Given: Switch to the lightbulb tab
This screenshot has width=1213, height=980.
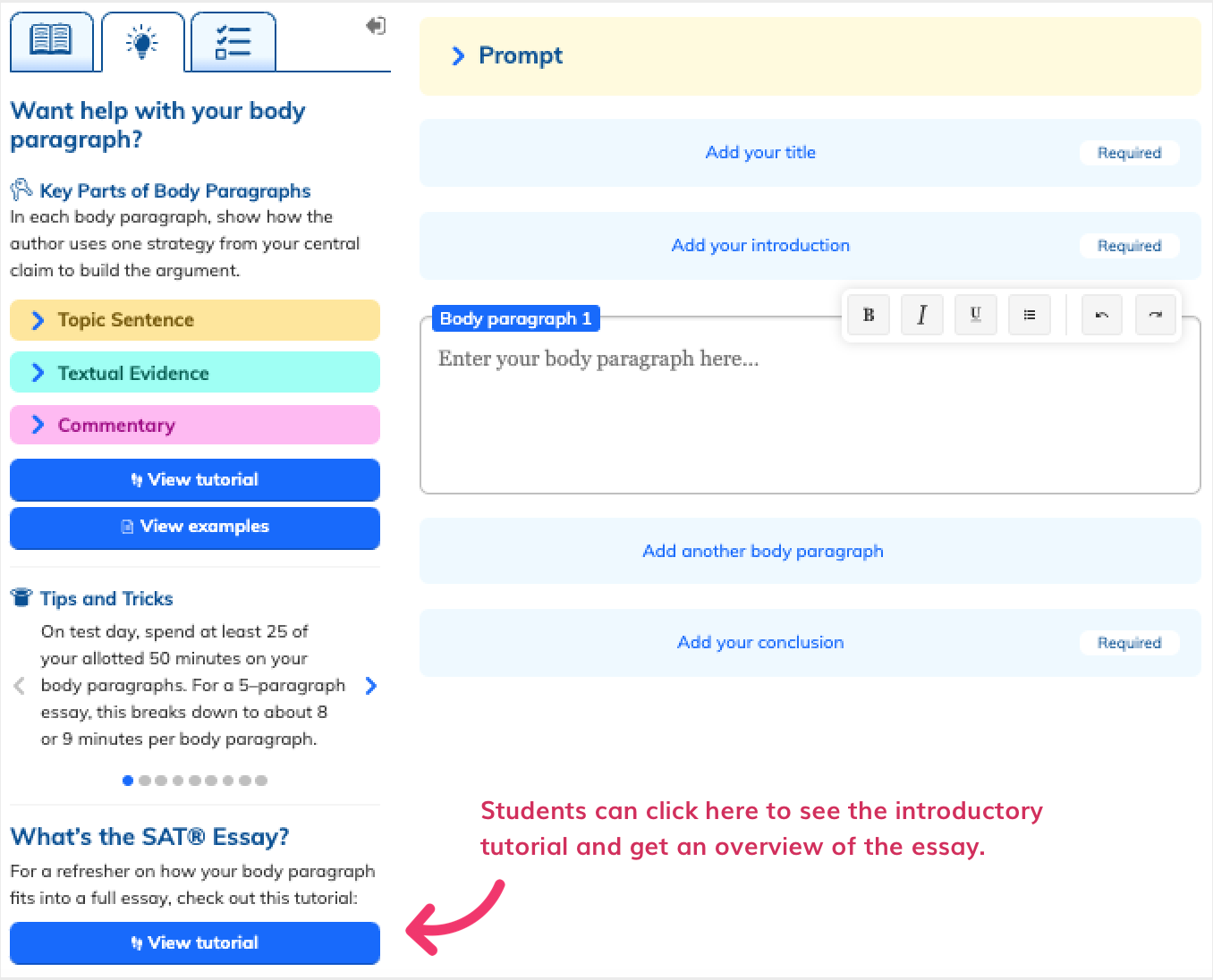Looking at the screenshot, I should pyautogui.click(x=142, y=39).
